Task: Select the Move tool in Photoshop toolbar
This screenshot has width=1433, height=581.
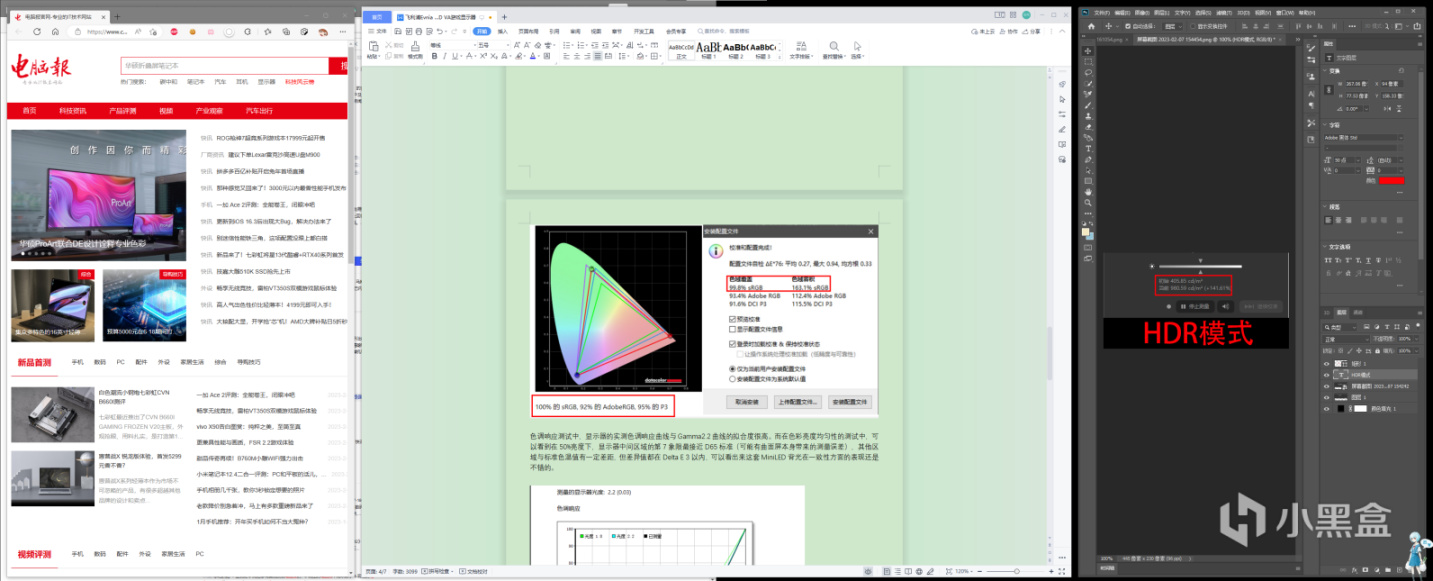Action: 1088,51
